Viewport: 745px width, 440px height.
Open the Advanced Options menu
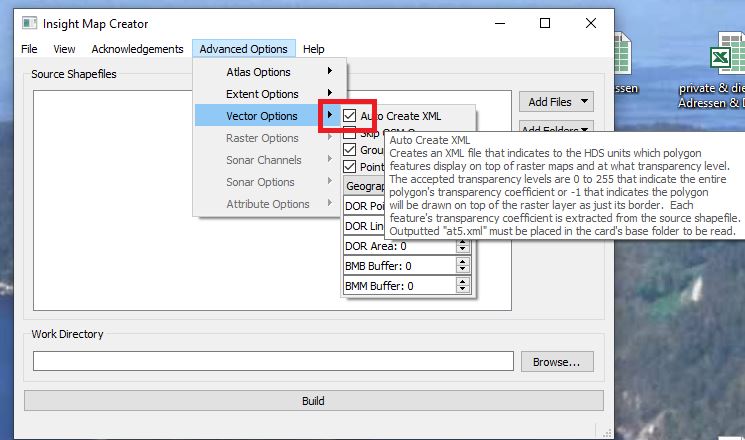[x=243, y=49]
